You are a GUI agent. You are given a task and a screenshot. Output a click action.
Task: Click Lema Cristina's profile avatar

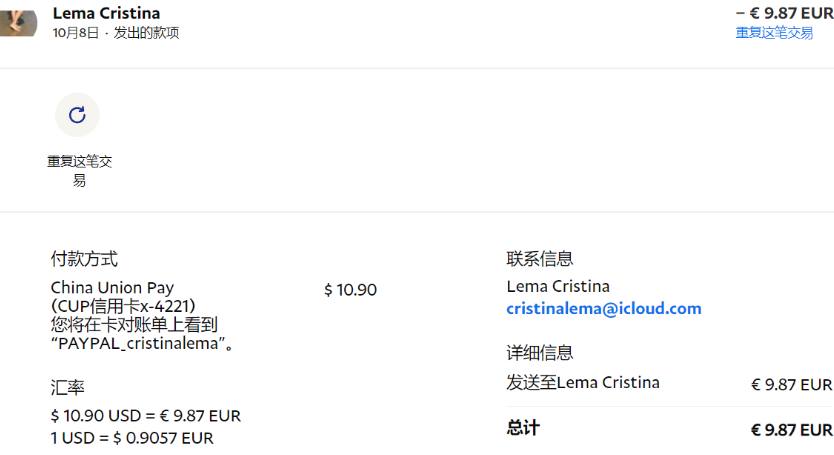(x=17, y=21)
